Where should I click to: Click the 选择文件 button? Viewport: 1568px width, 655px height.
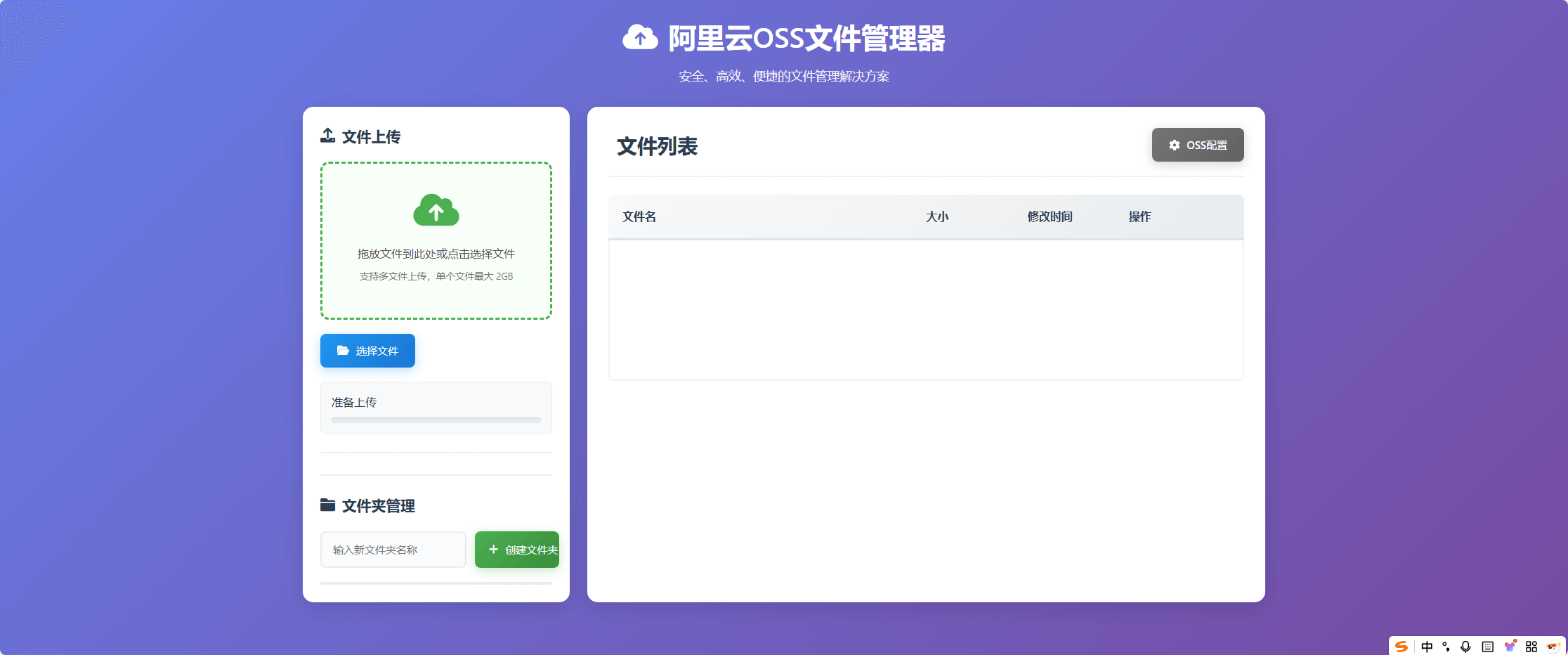(x=367, y=350)
